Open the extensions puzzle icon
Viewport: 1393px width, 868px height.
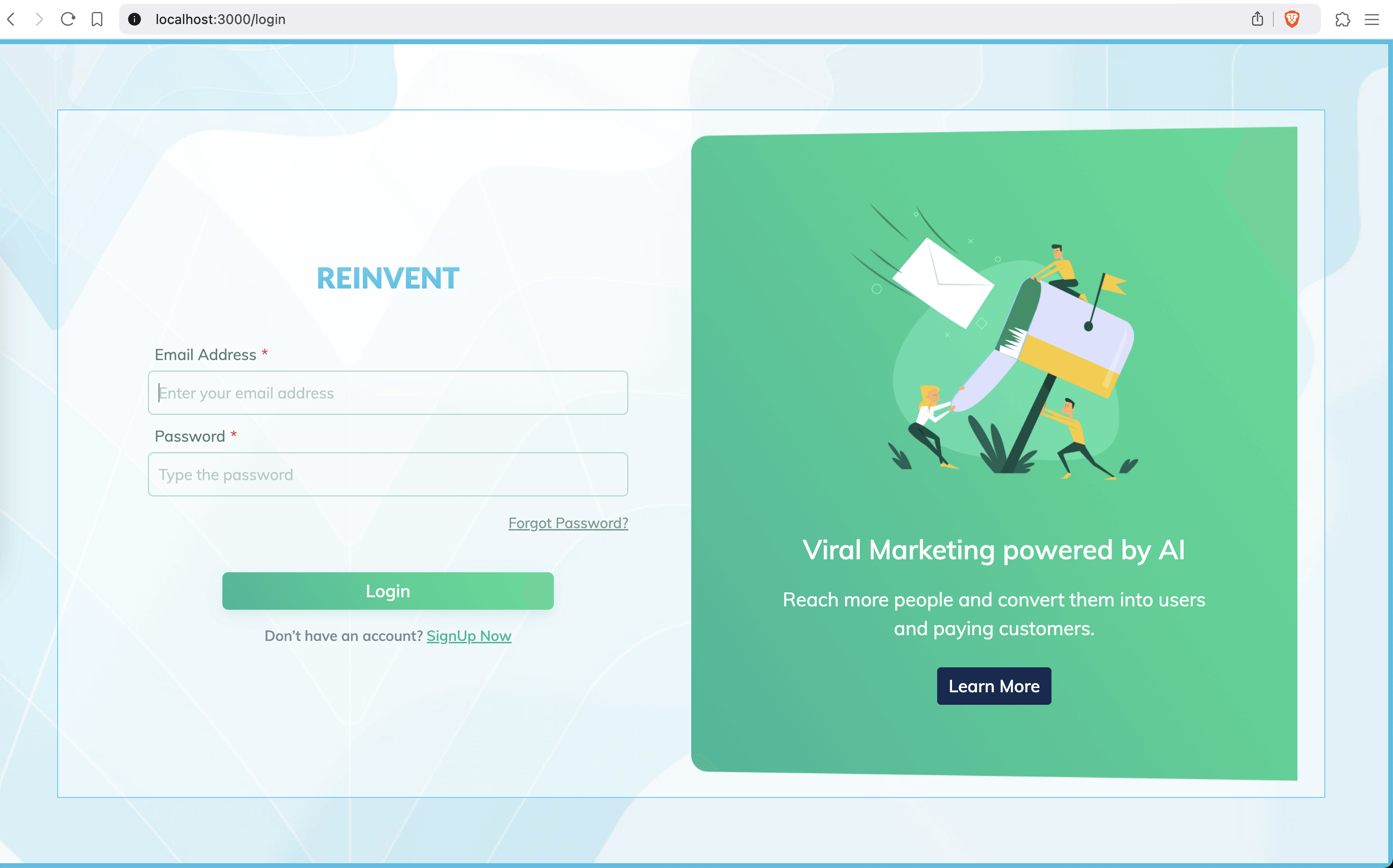point(1342,20)
